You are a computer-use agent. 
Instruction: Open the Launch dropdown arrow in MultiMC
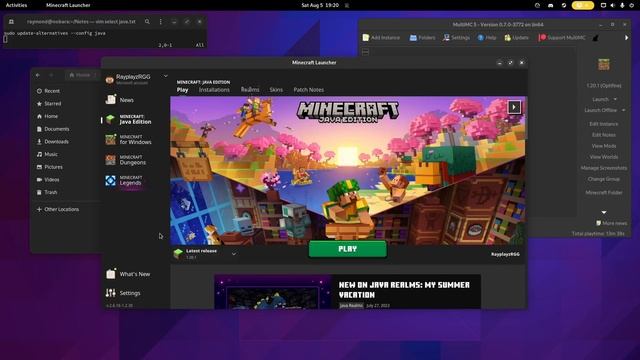pyautogui.click(x=615, y=99)
